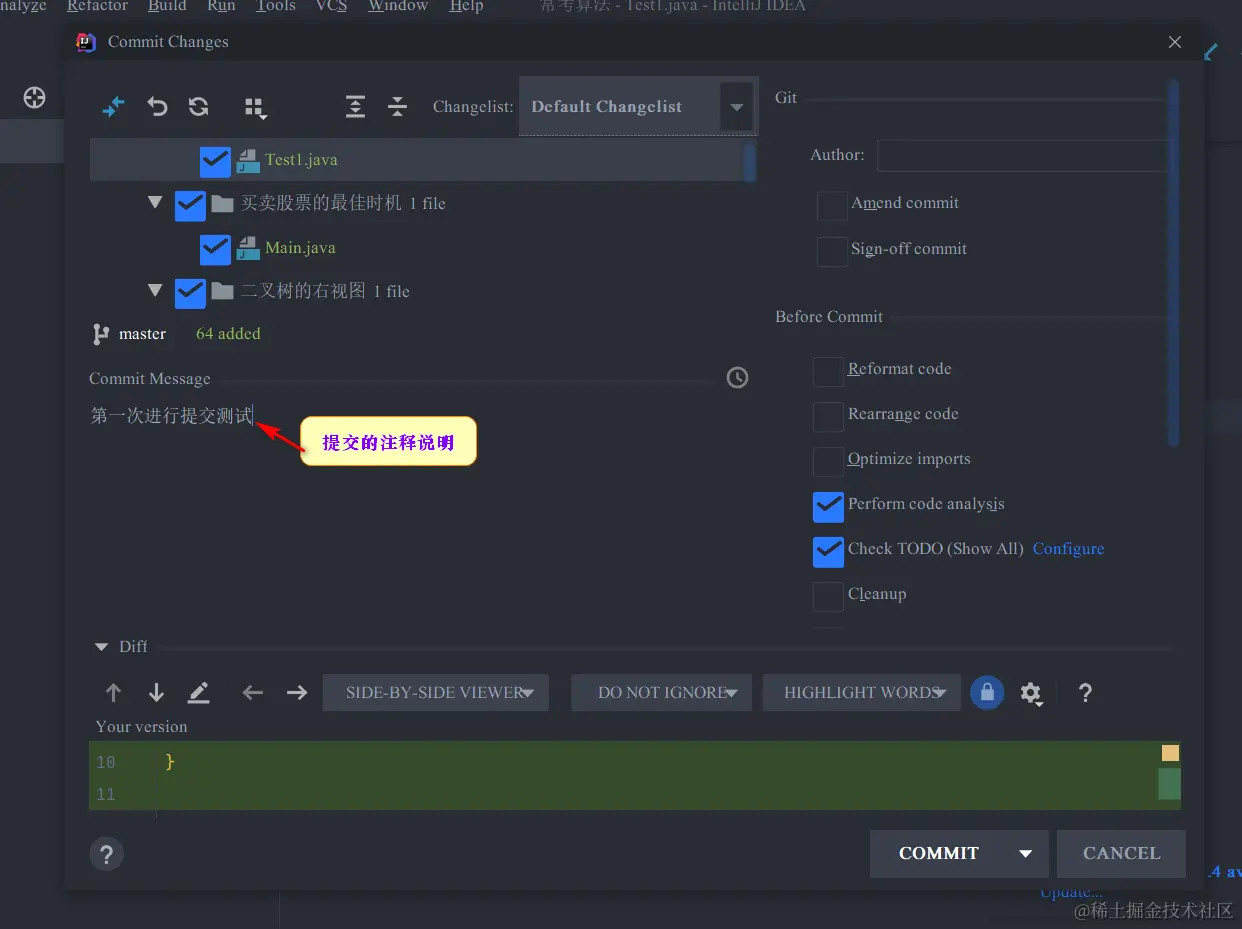The height and width of the screenshot is (929, 1242).
Task: Click the CANCEL button
Action: click(1121, 854)
